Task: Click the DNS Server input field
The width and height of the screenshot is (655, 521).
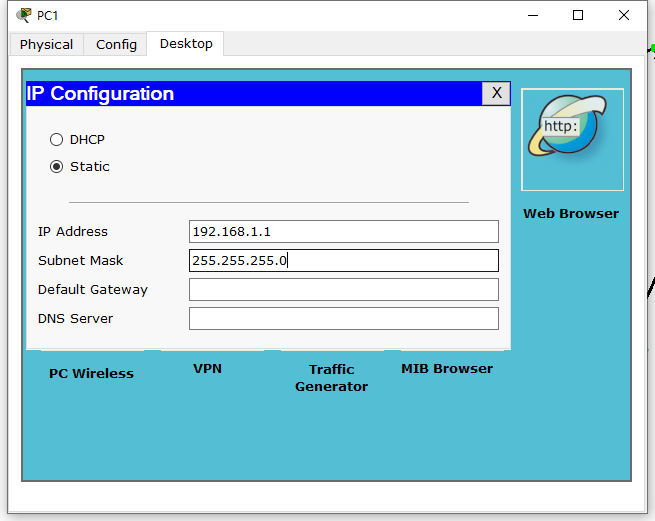Action: coord(344,318)
